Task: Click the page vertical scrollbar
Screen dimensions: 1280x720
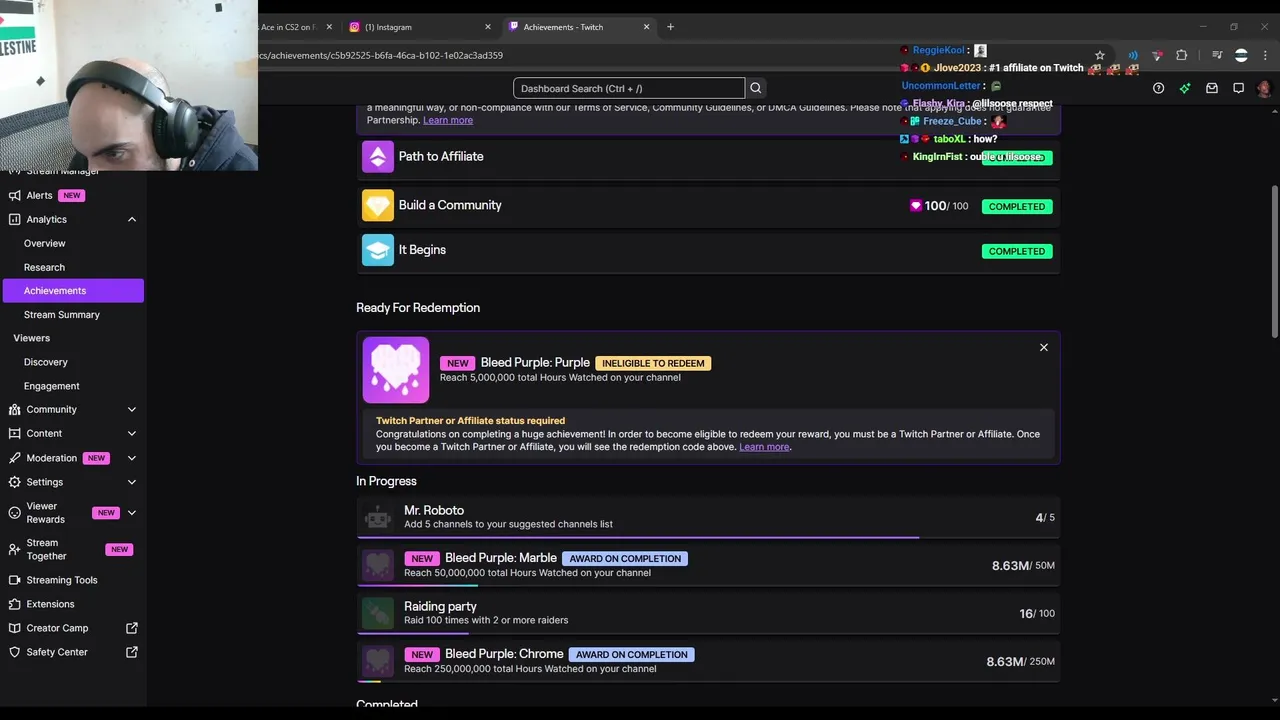Action: (1274, 262)
